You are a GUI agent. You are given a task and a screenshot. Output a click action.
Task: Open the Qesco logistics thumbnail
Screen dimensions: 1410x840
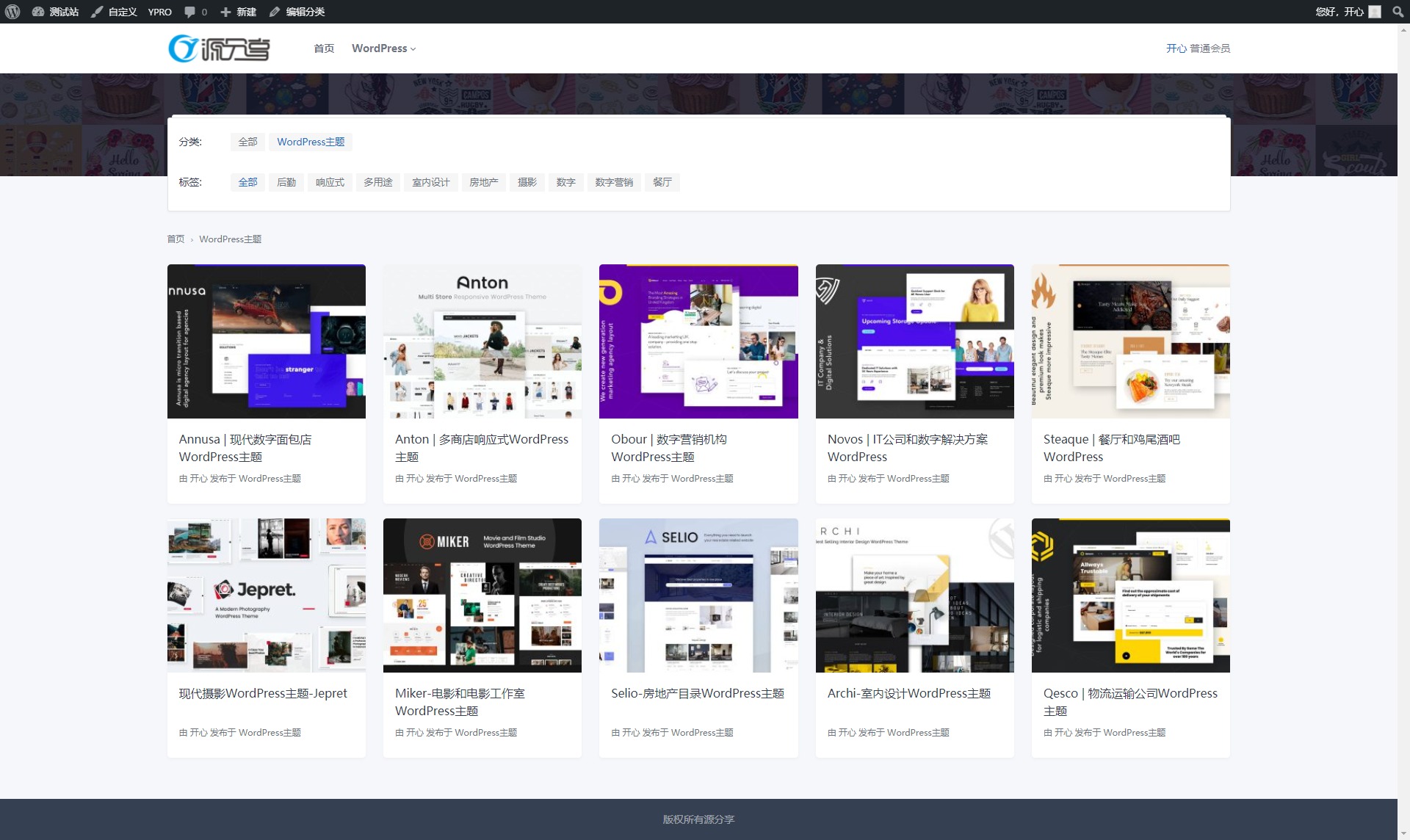pos(1131,595)
